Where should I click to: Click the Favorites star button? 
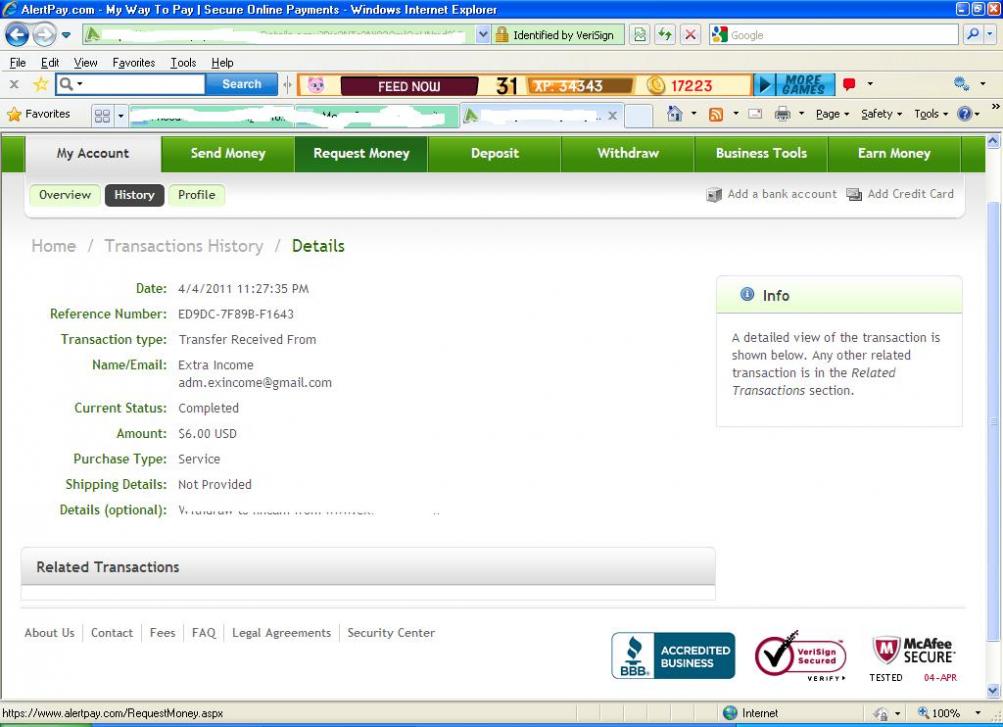tap(38, 114)
